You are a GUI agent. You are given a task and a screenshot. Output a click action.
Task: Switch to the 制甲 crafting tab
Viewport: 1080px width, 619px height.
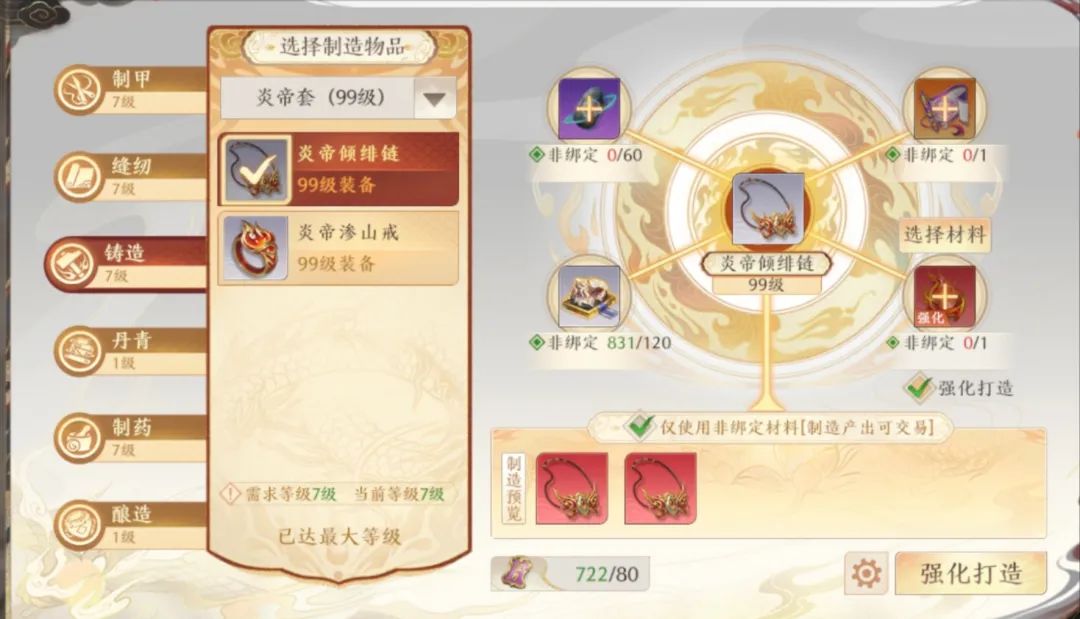pos(131,89)
